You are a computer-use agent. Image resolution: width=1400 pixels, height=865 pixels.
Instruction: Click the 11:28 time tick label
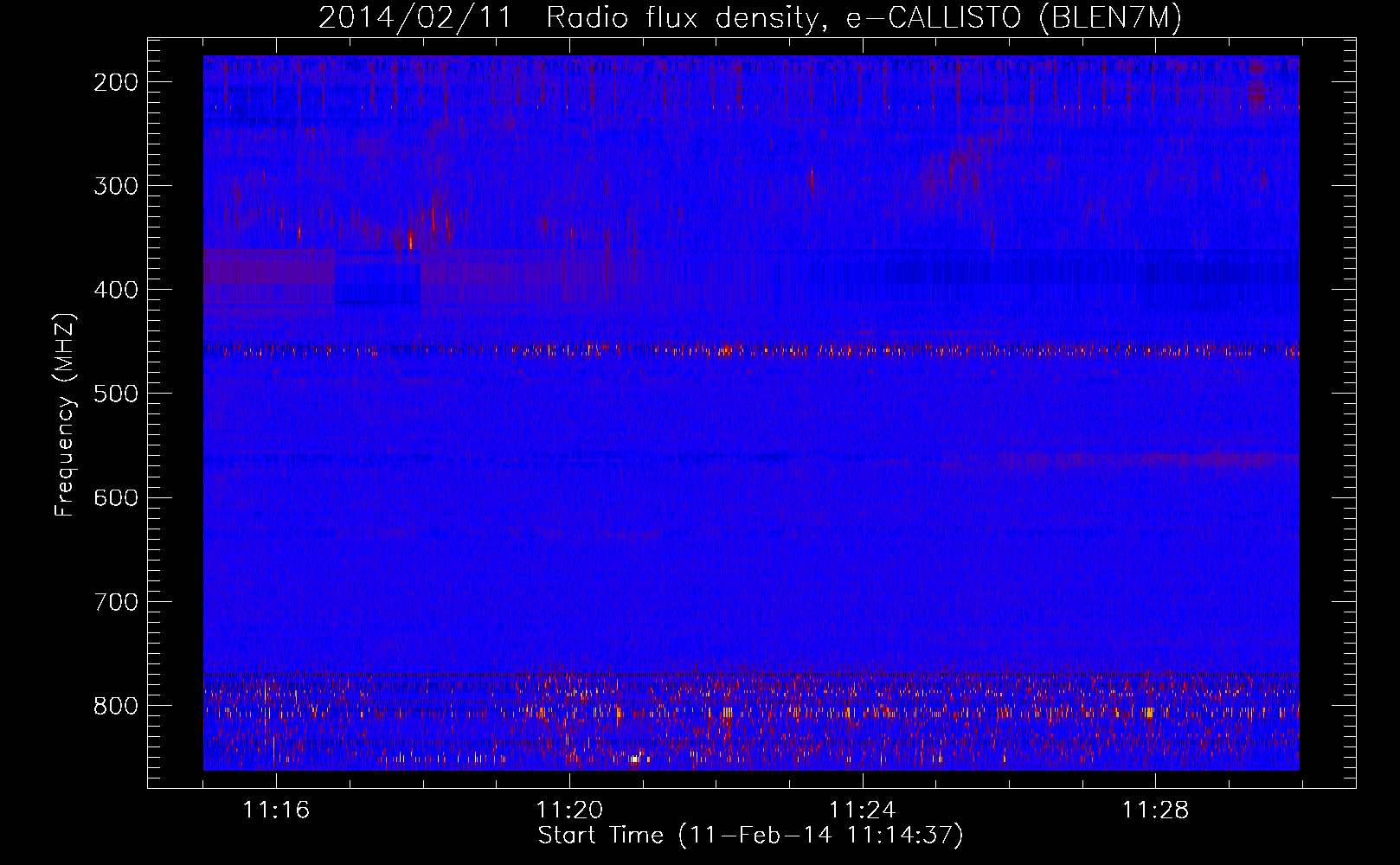tap(1155, 811)
